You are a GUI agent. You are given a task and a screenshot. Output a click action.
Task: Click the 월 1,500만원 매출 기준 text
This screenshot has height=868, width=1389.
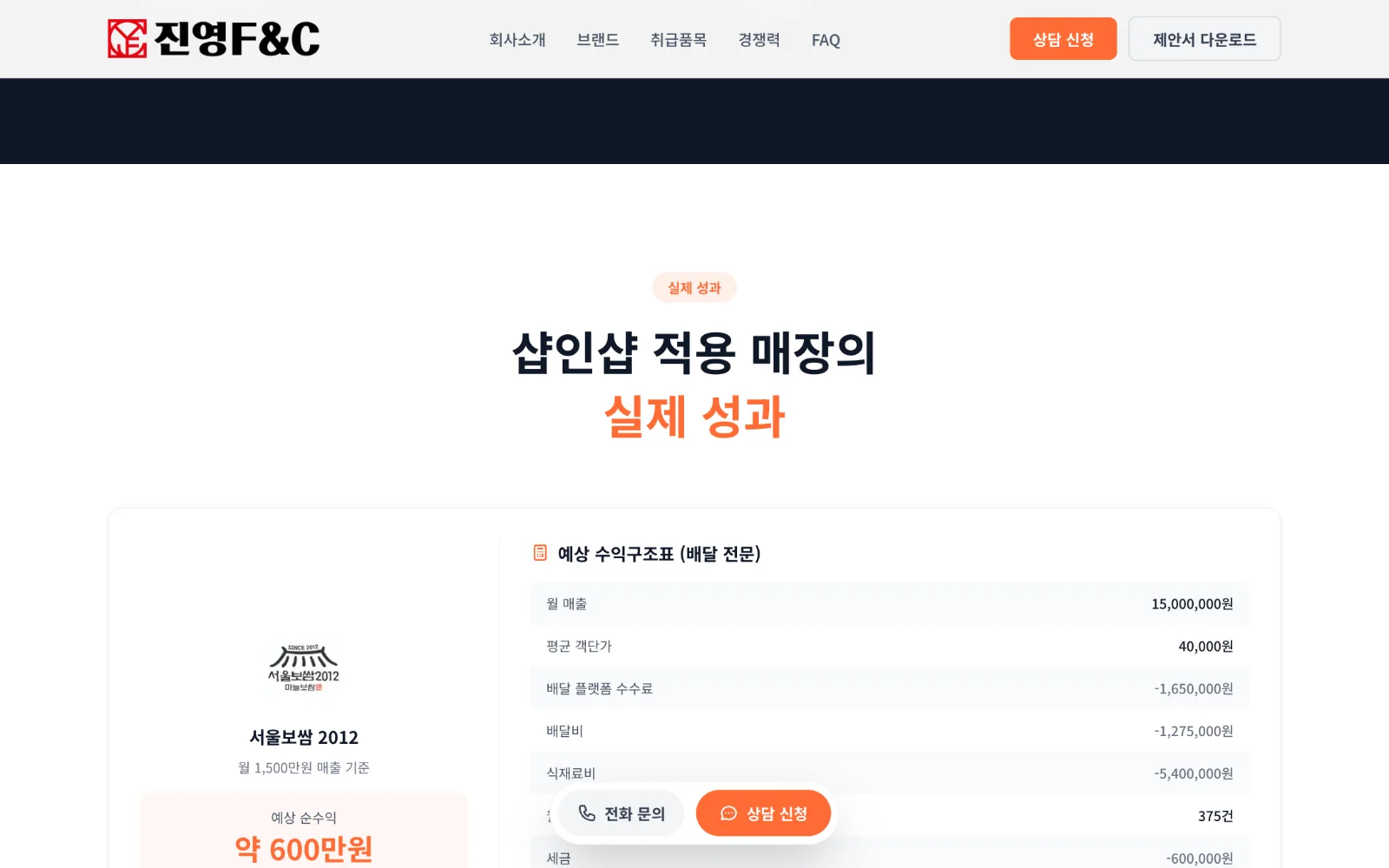point(304,767)
